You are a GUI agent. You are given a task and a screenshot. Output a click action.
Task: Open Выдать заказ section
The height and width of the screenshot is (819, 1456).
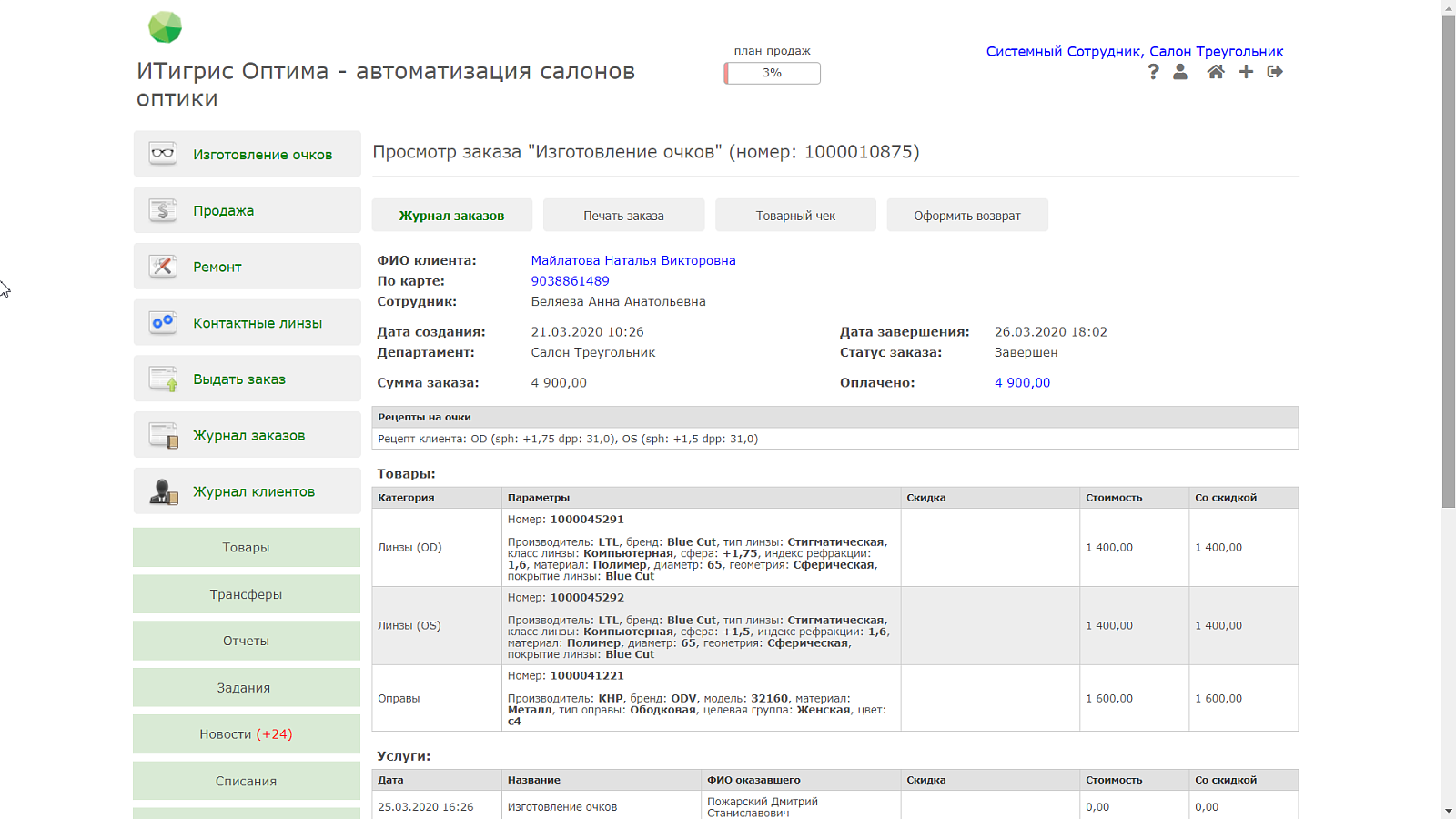click(x=248, y=379)
